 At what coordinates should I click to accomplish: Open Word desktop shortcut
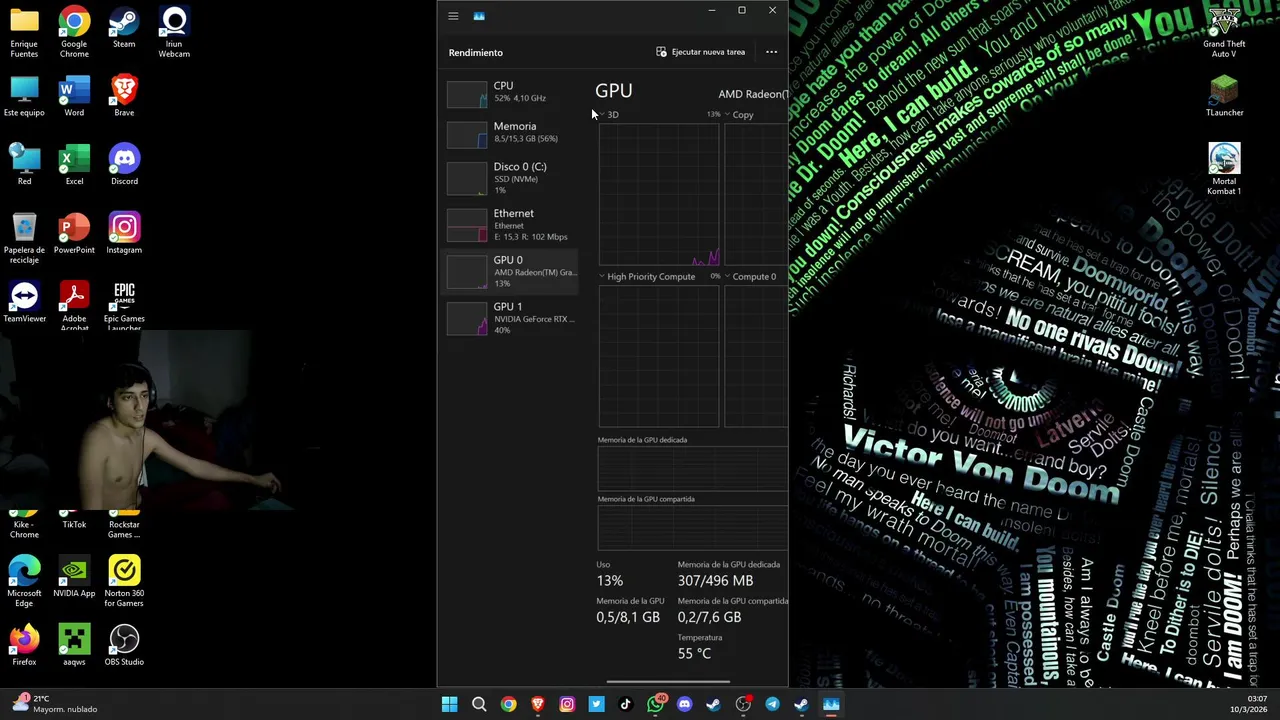pyautogui.click(x=74, y=96)
